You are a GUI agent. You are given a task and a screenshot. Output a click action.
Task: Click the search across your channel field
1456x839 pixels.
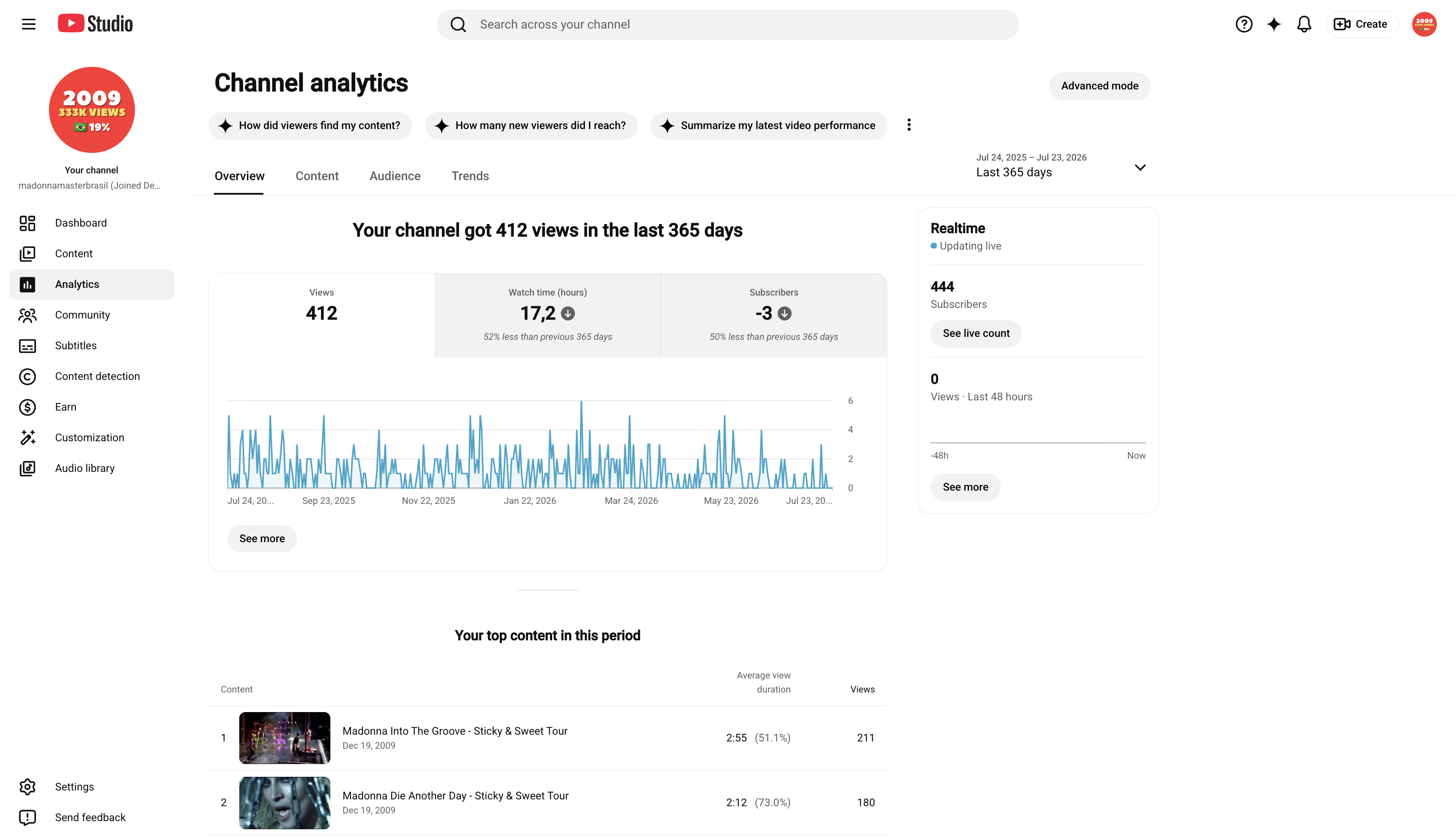[x=728, y=24]
